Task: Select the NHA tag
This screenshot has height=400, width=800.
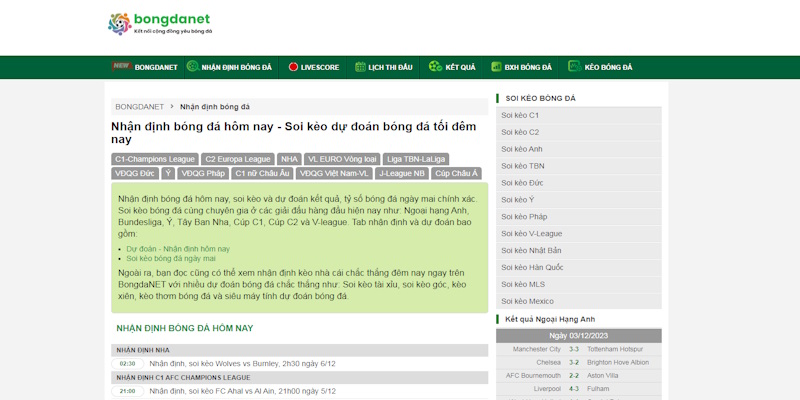Action: click(x=289, y=159)
